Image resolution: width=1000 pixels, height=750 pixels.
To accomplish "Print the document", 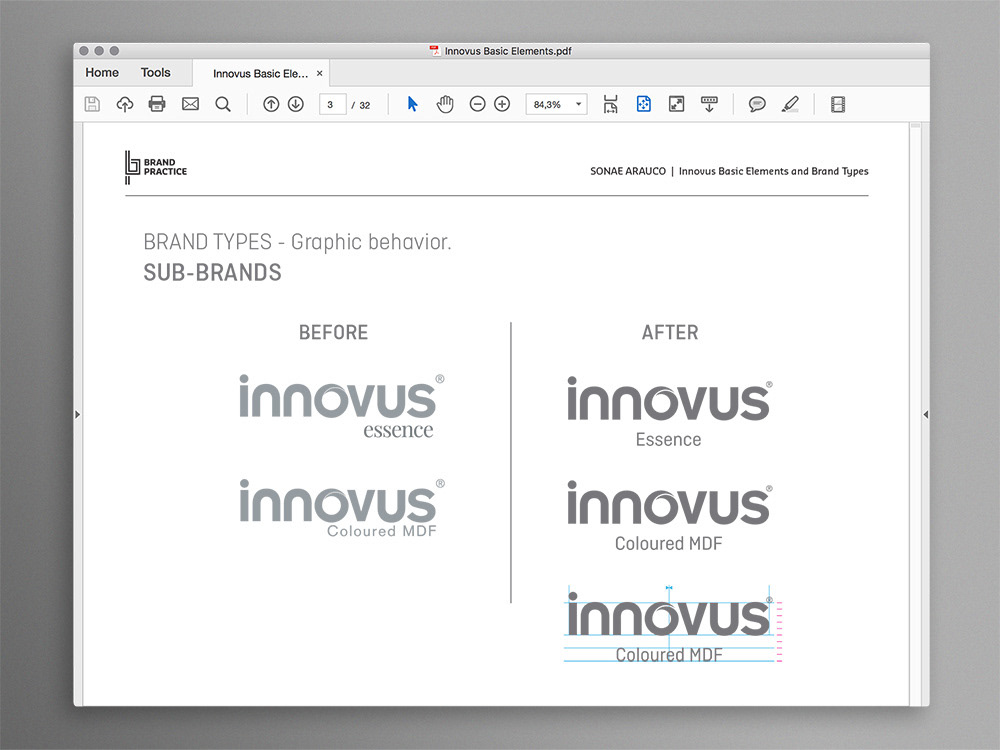I will [x=157, y=104].
